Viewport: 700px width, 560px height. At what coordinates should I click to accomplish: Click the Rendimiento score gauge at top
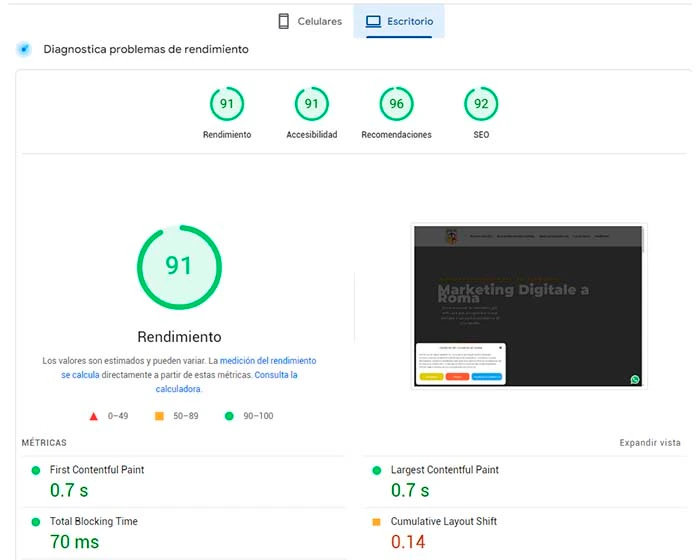[227, 104]
